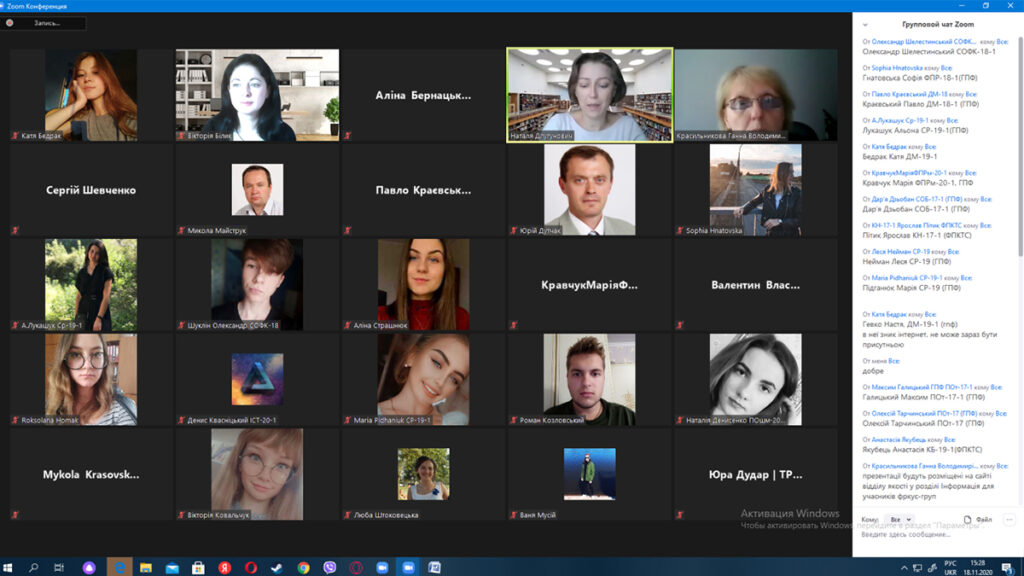Click the muted mic icon on Роман Козловський tile

pyautogui.click(x=513, y=420)
